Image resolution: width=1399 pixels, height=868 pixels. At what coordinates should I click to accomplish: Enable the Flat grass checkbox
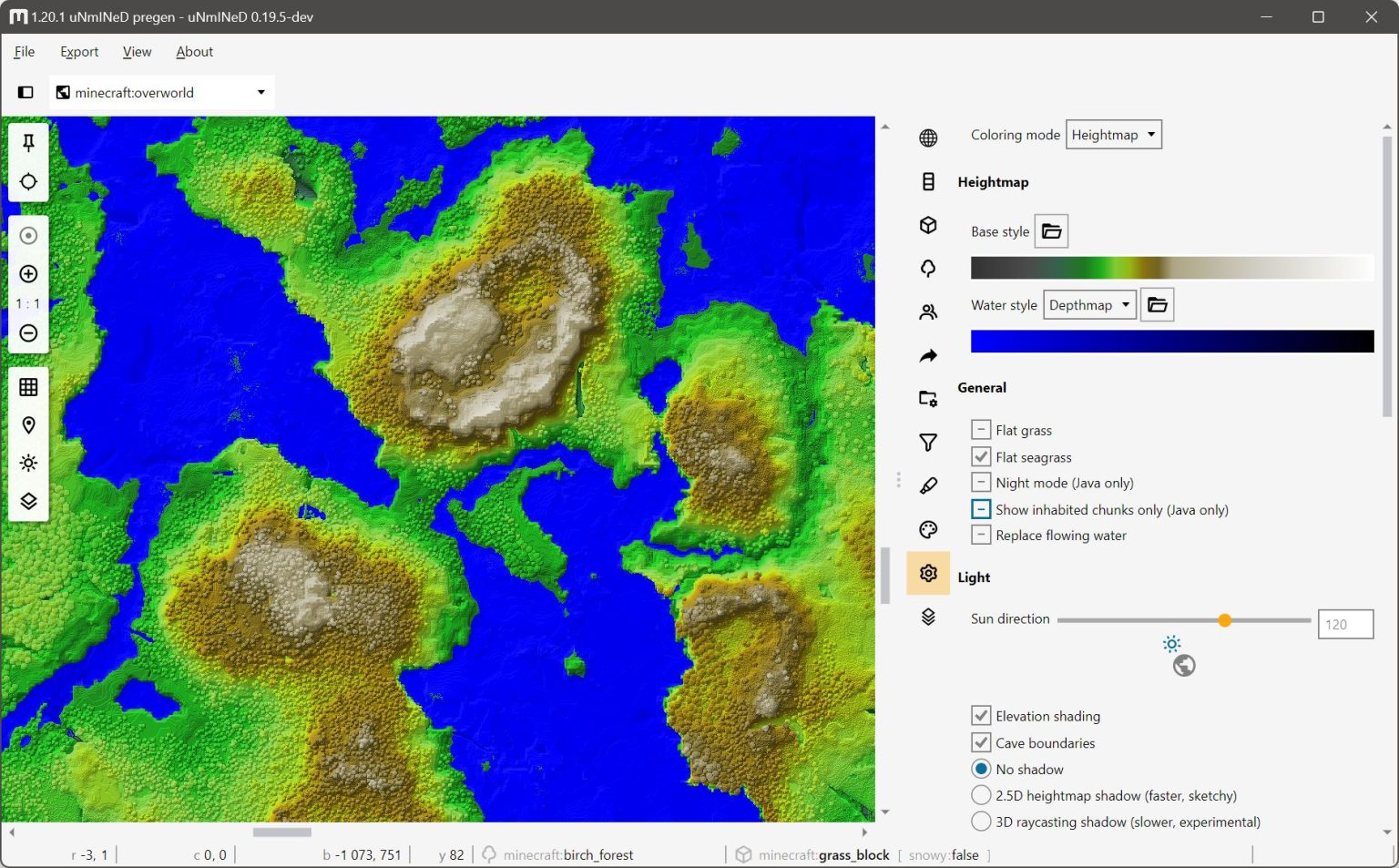click(x=981, y=429)
